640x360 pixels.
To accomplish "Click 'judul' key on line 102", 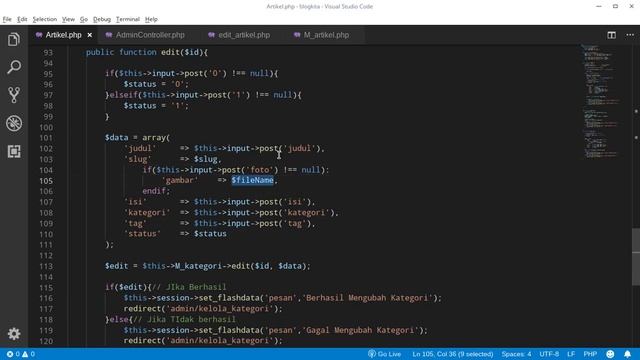I will tap(140, 148).
